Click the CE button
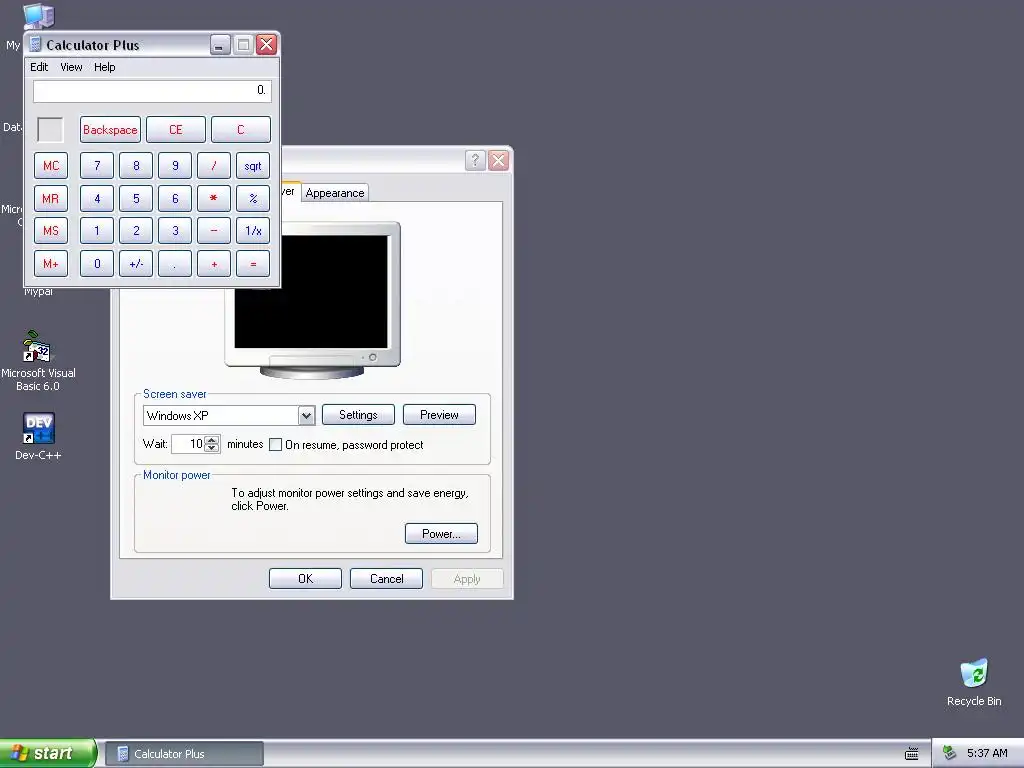Screen dimensions: 1024x768 coord(176,129)
